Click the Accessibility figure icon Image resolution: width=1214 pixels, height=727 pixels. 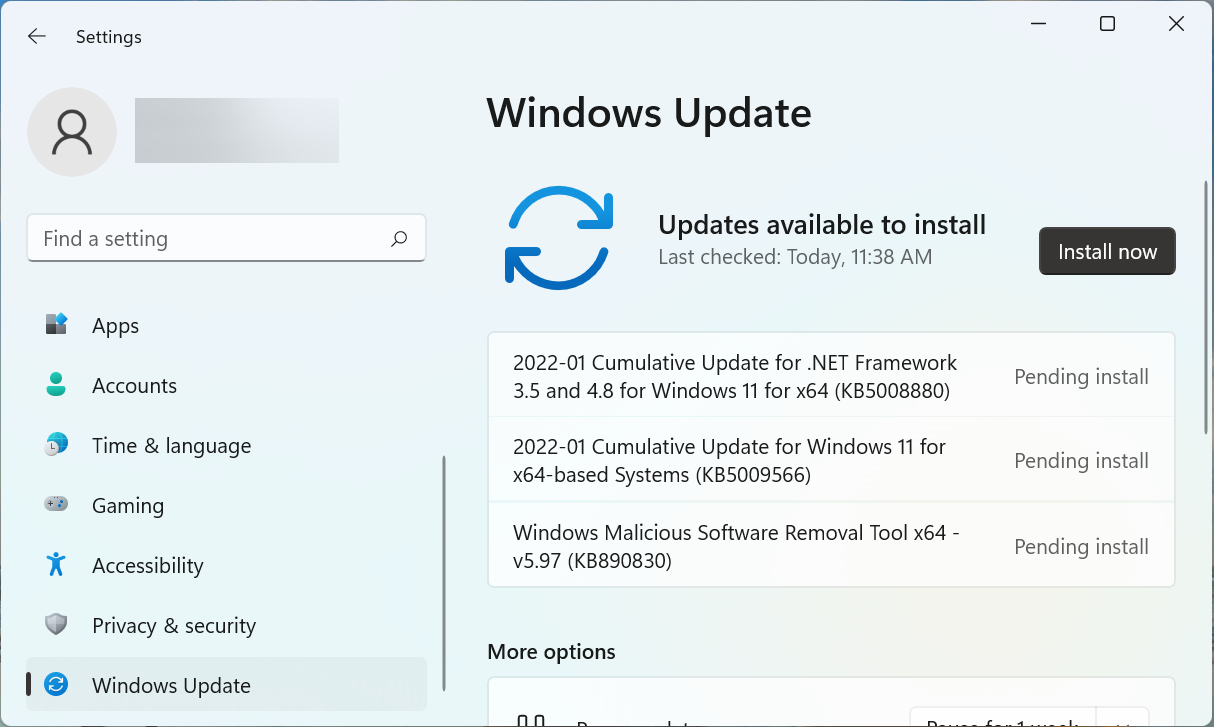pyautogui.click(x=57, y=565)
